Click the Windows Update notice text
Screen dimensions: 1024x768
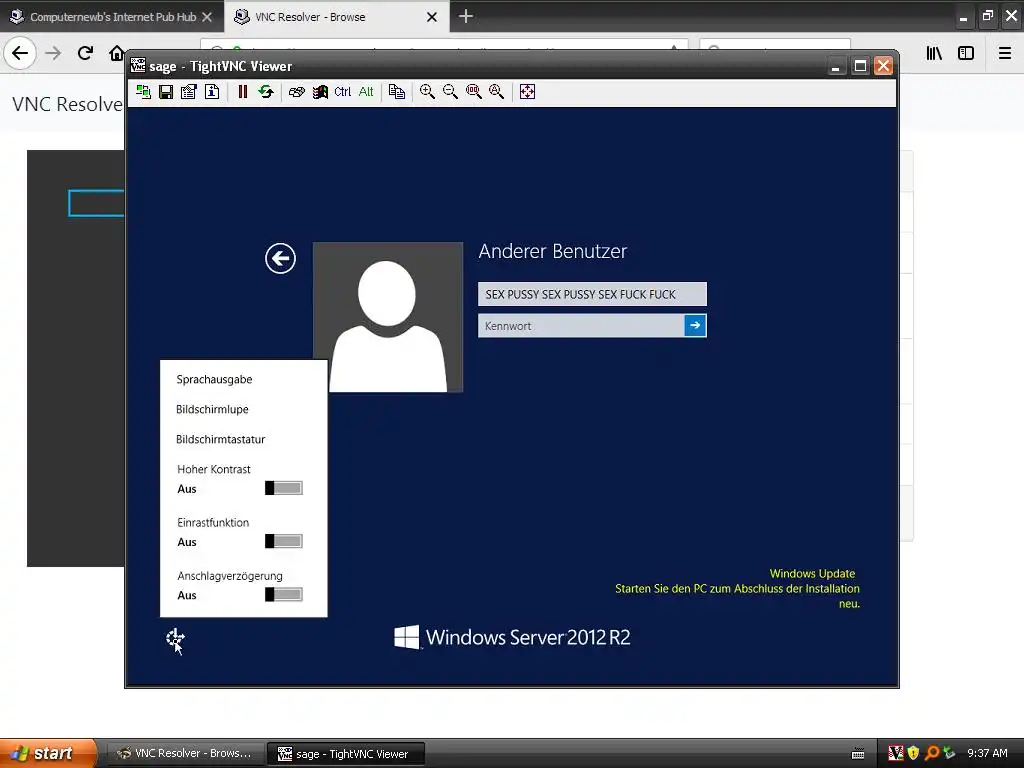(737, 588)
